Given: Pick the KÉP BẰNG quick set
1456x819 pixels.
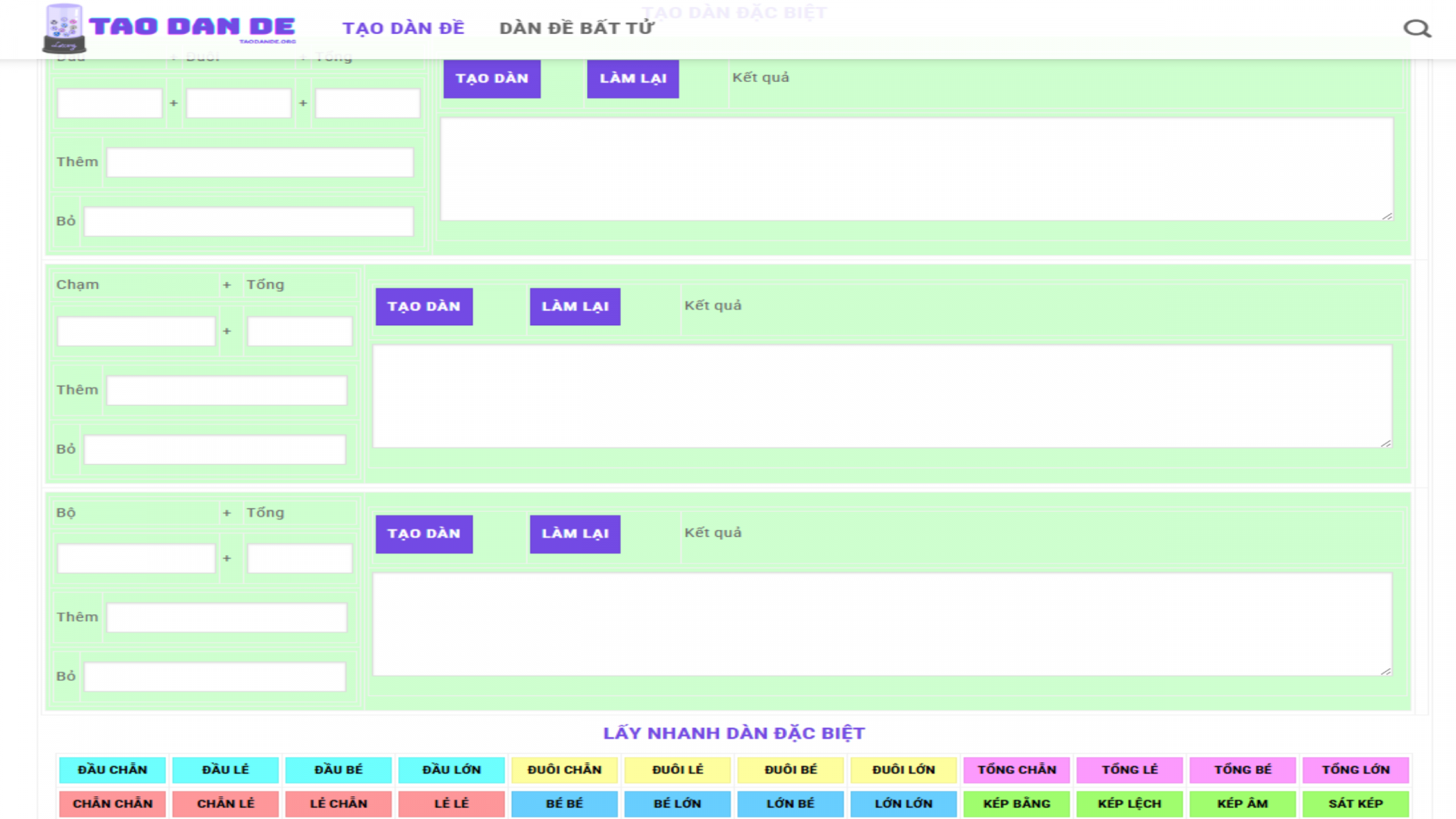Looking at the screenshot, I should (1016, 804).
